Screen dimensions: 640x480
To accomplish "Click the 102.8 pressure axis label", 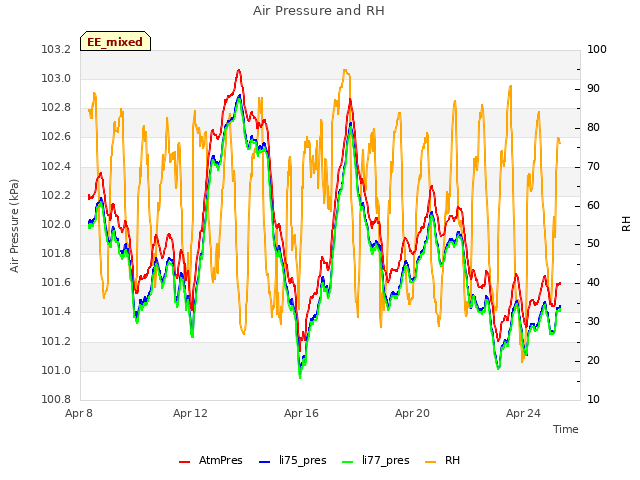I will tap(56, 108).
